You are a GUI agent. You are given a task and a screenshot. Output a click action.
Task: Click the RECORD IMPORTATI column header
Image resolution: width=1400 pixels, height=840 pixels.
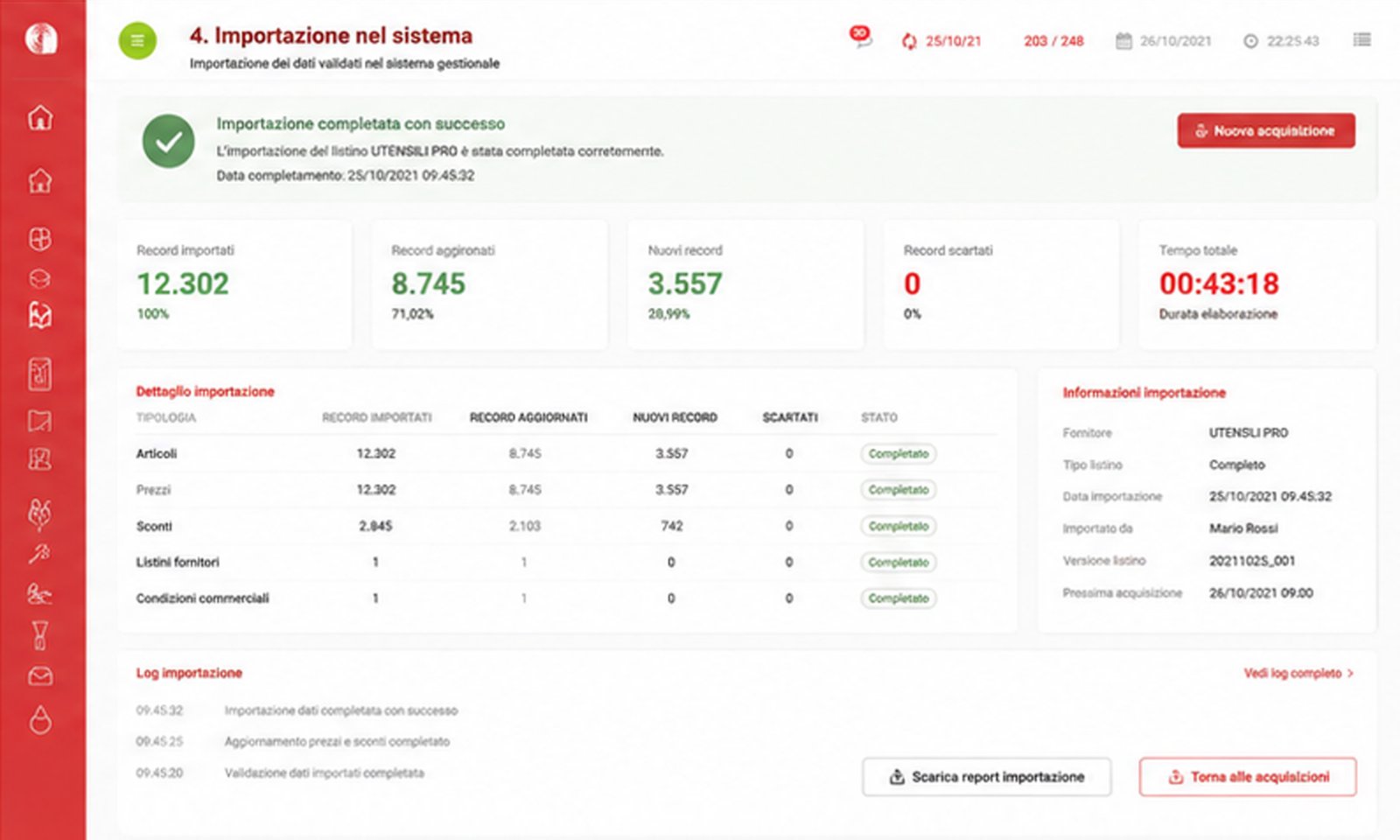[x=377, y=417]
